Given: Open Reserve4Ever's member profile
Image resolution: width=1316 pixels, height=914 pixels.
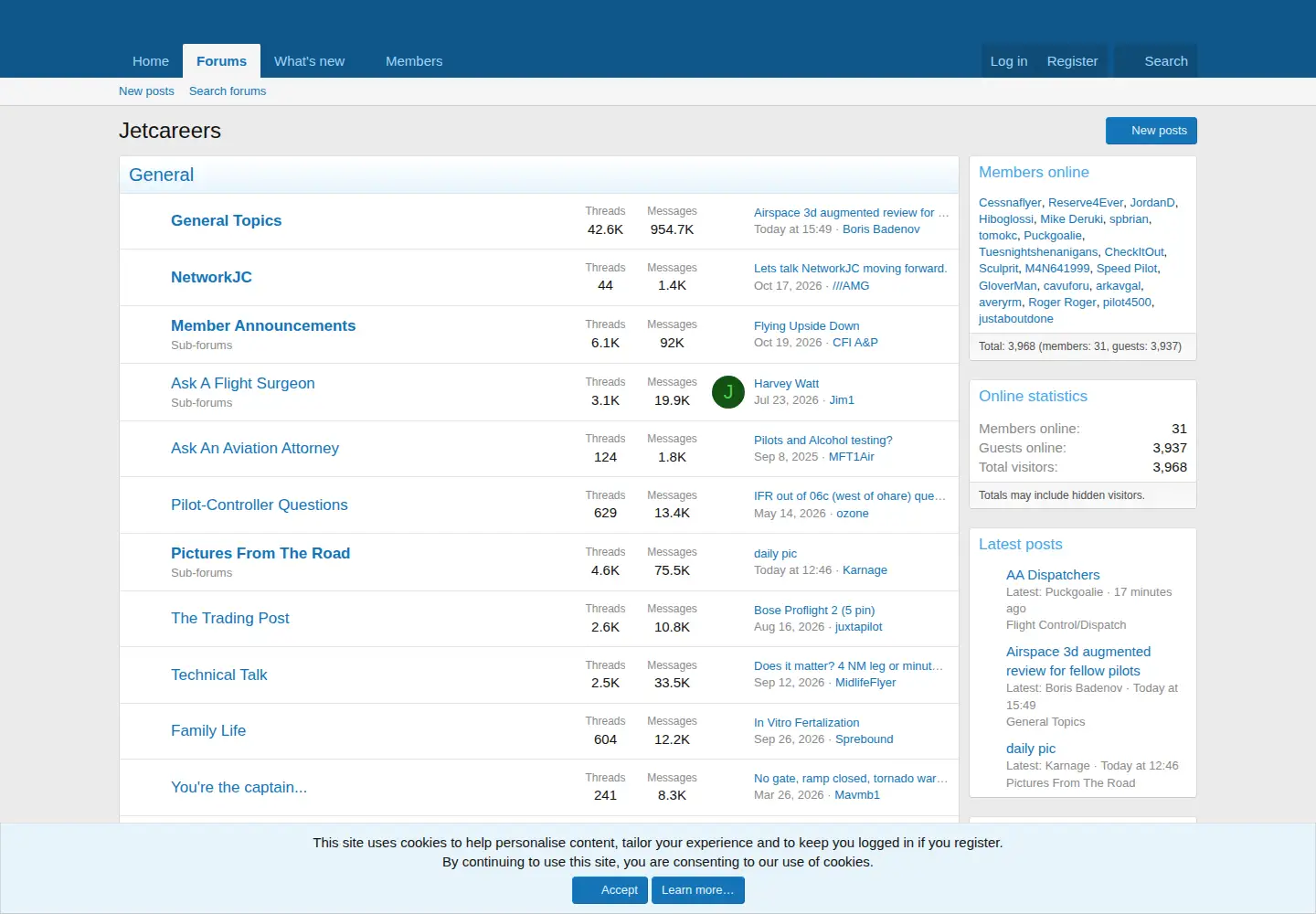Looking at the screenshot, I should [1086, 203].
